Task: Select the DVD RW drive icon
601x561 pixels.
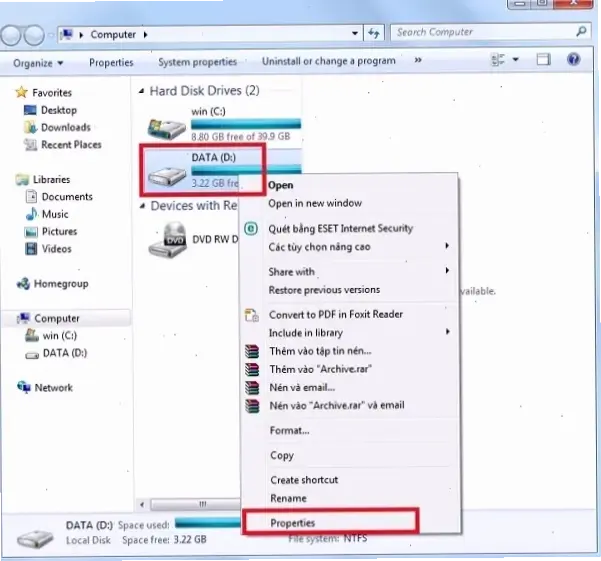Action: 166,240
